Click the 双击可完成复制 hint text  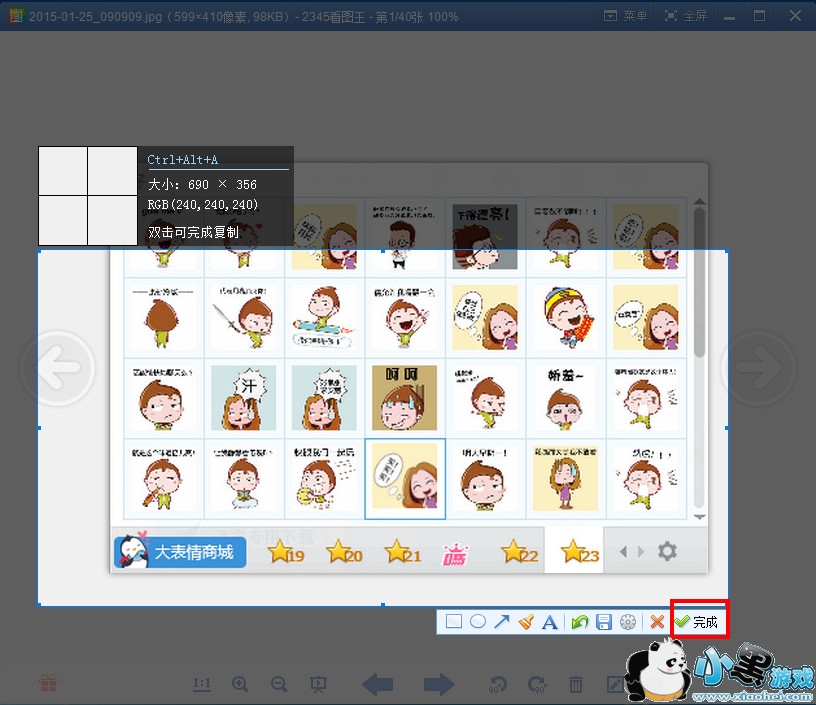point(193,232)
